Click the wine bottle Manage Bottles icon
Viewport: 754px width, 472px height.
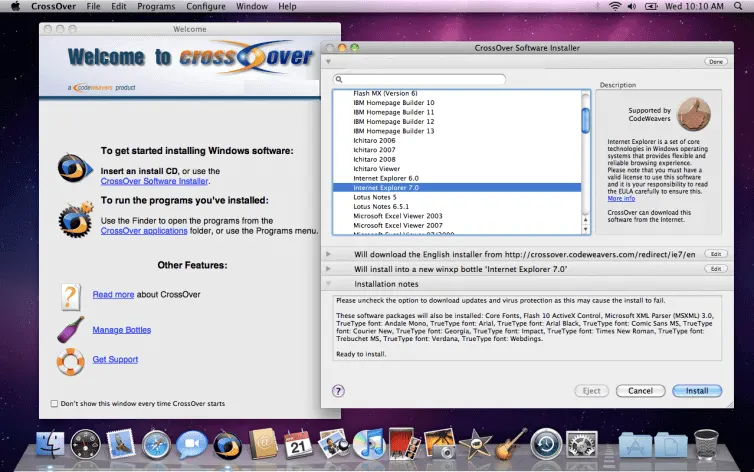69,328
